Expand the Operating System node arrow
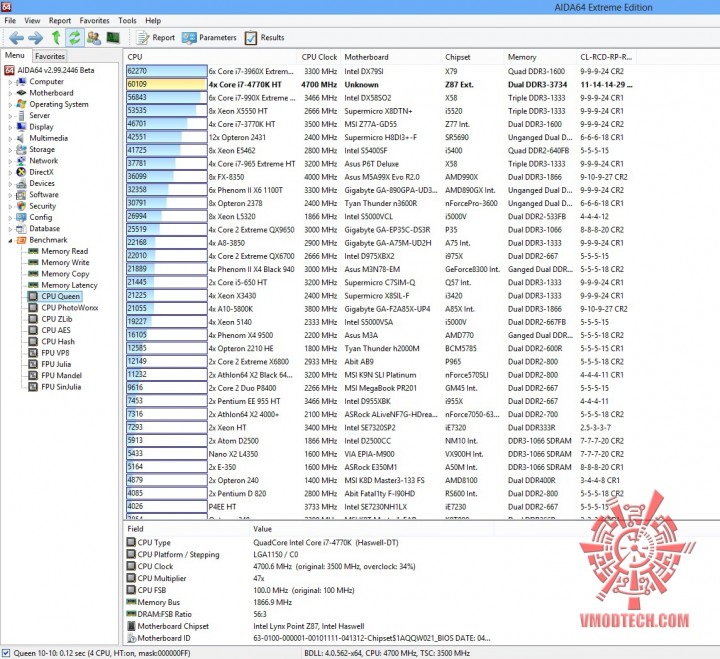 click(x=10, y=104)
